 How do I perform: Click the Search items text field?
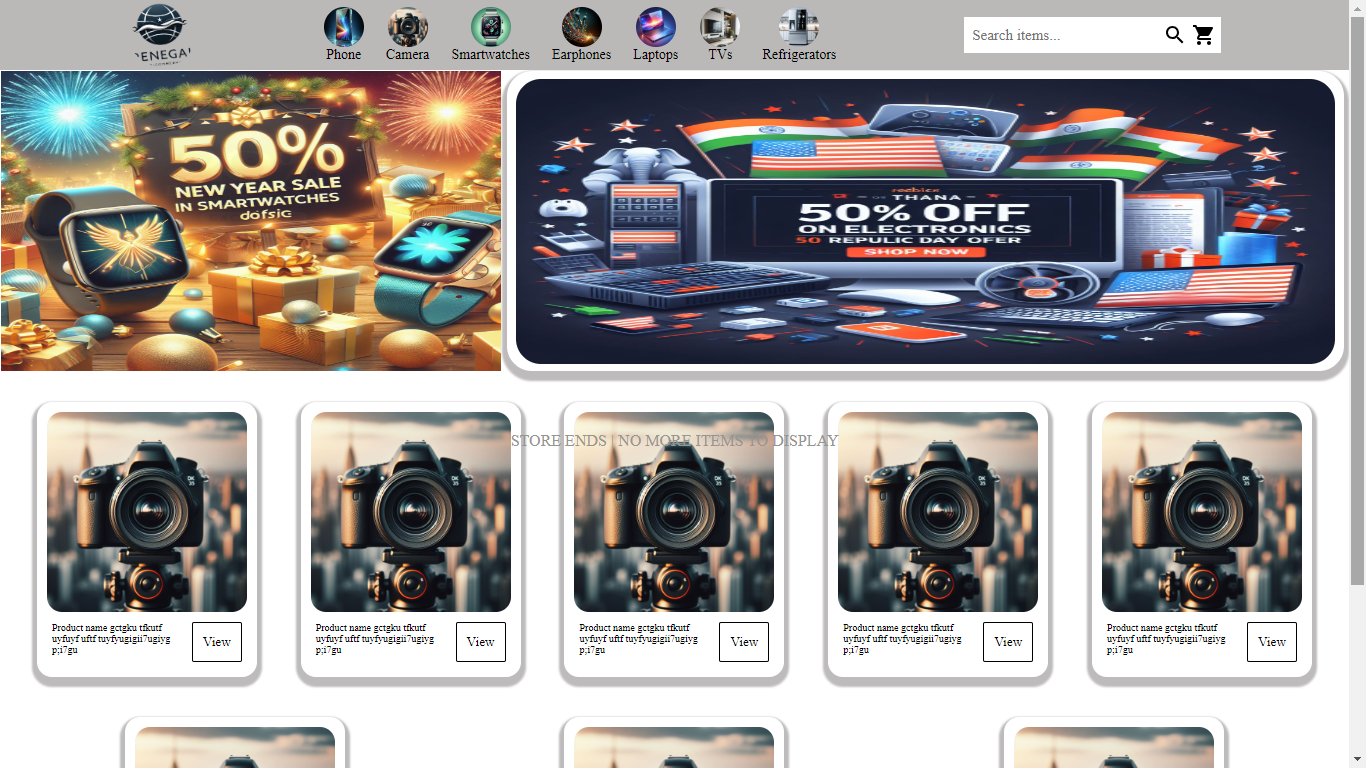1060,35
